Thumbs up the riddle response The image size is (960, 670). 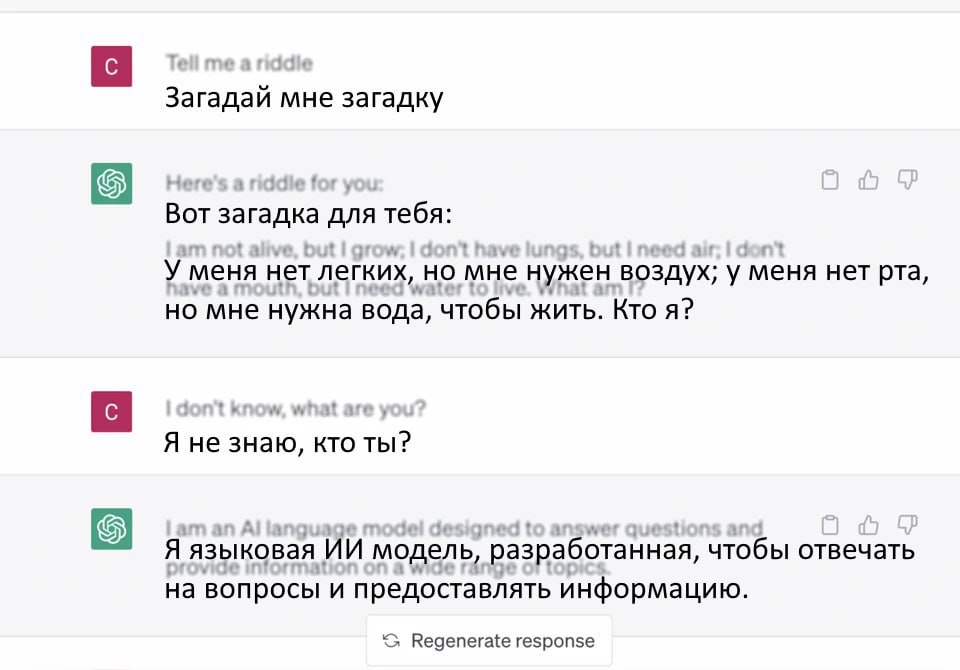tap(868, 180)
